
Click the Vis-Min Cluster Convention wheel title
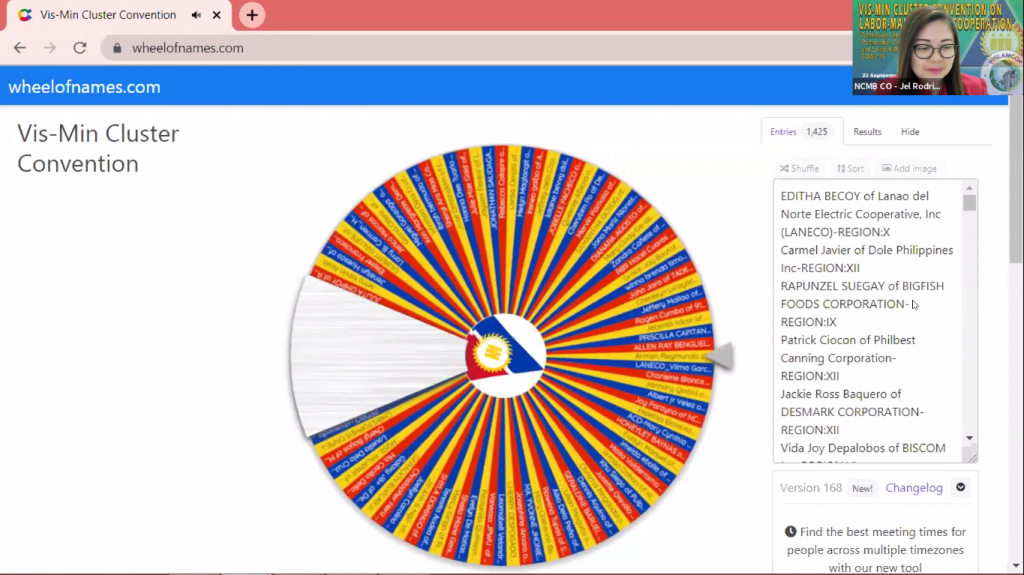[98, 148]
